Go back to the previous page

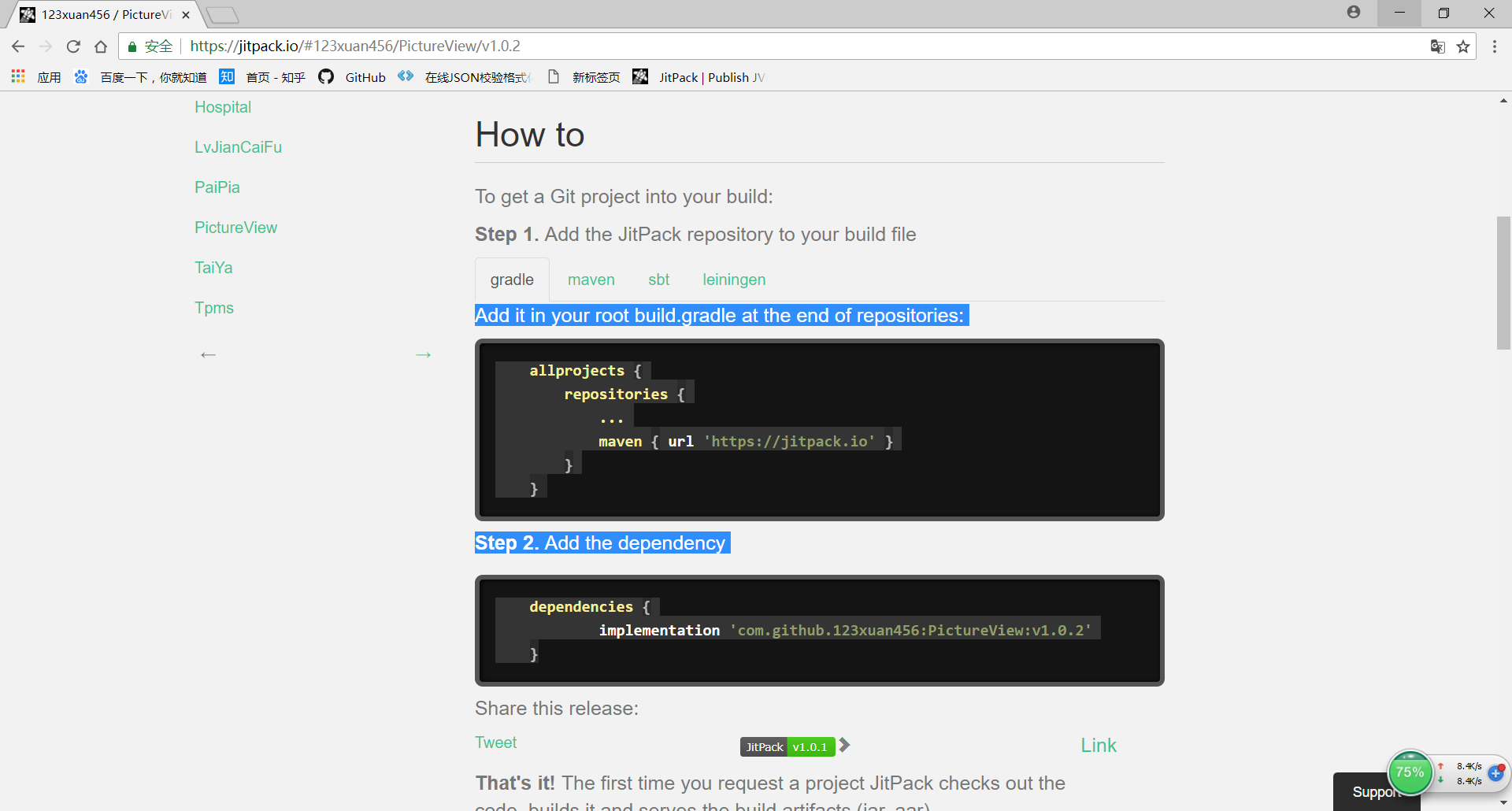coord(18,46)
